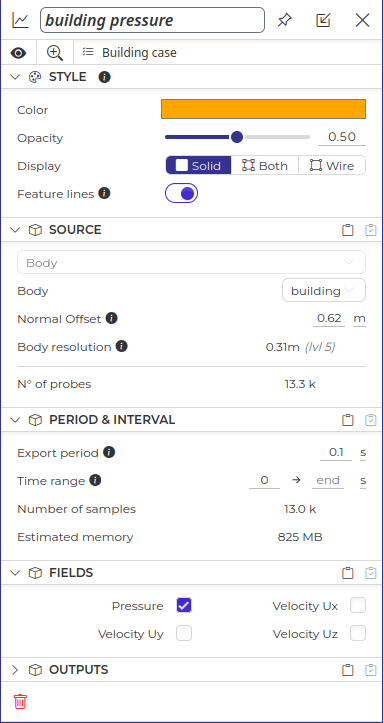This screenshot has width=384, height=723.
Task: Open the edit/pop-out icon next to pin
Action: tap(323, 20)
